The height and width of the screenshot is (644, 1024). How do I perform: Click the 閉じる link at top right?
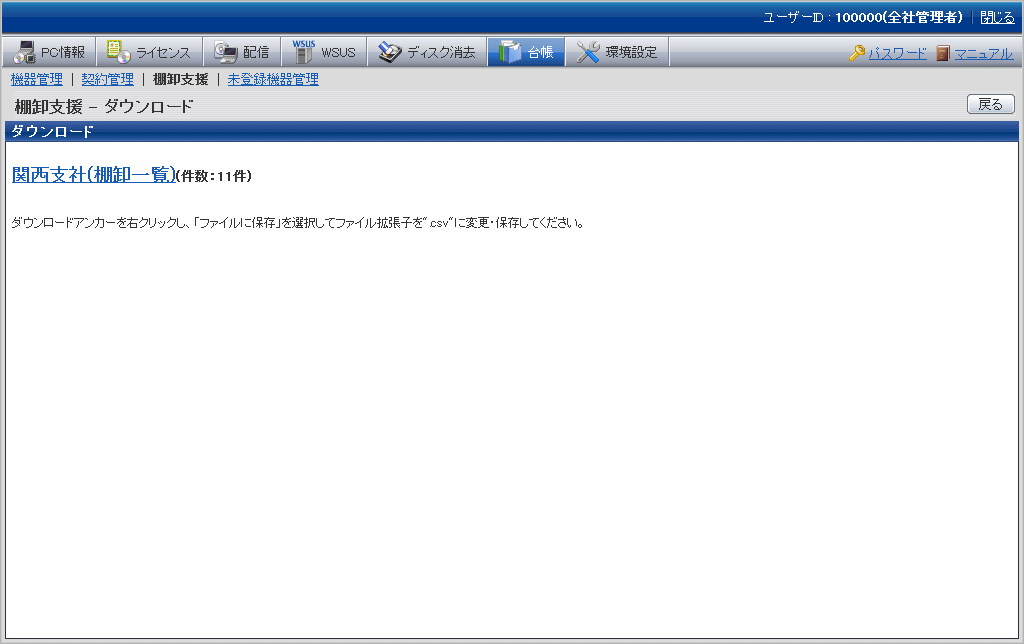click(x=997, y=18)
